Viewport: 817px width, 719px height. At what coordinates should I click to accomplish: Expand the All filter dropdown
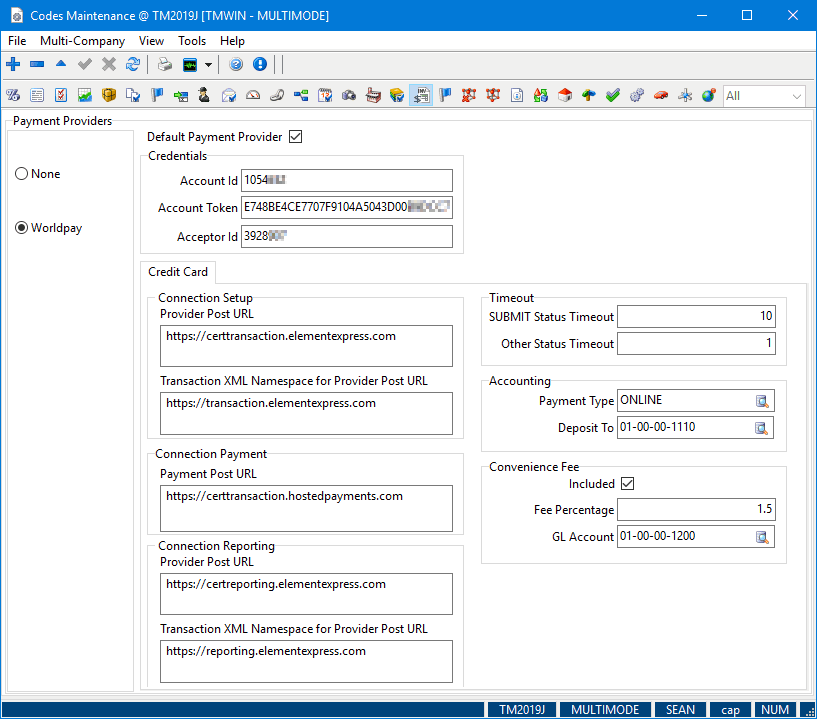[797, 96]
